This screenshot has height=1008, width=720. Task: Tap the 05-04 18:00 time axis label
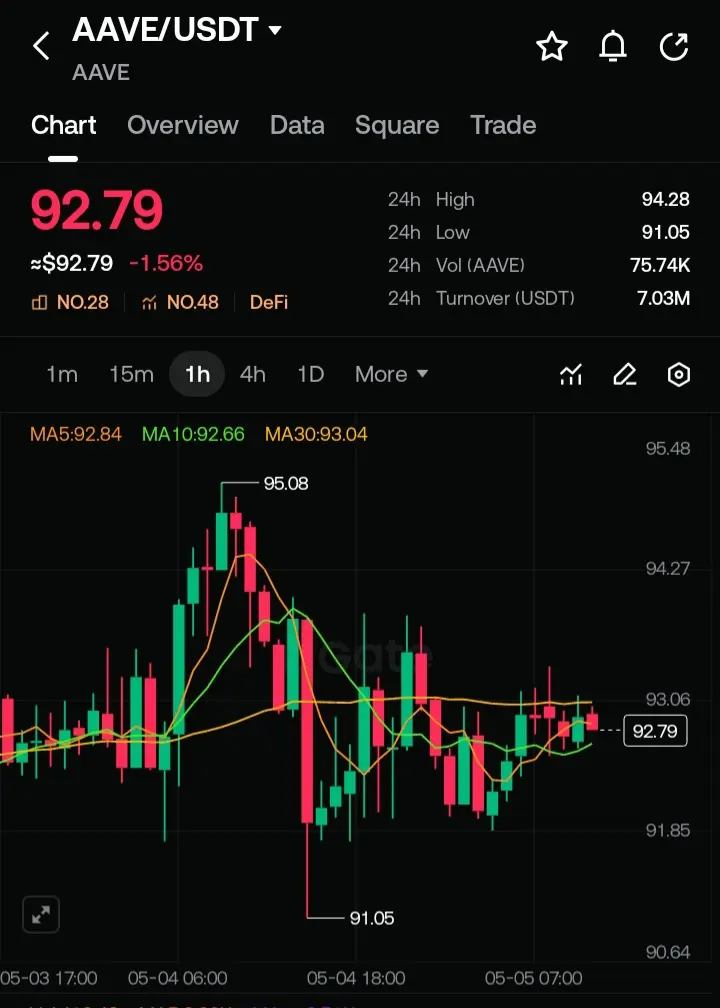tap(356, 978)
